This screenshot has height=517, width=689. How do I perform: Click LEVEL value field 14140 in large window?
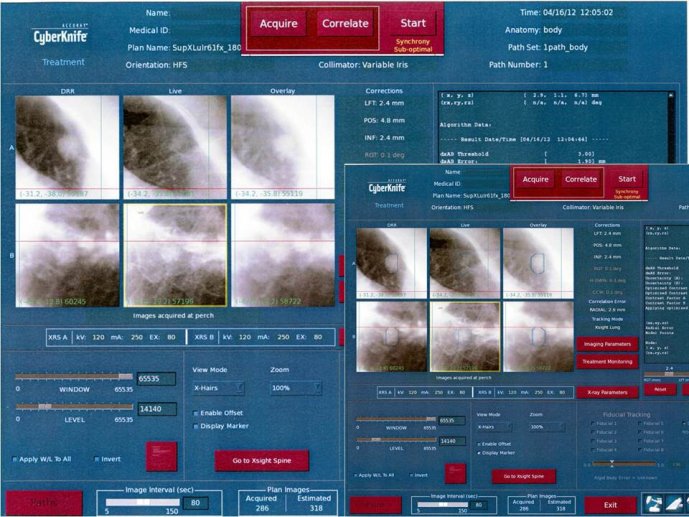tap(156, 409)
